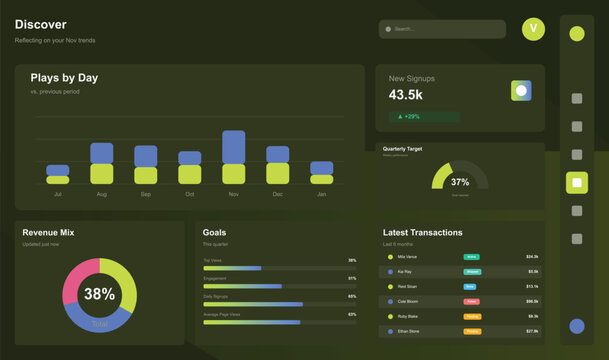
Task: Click the Search input field
Action: 442,29
